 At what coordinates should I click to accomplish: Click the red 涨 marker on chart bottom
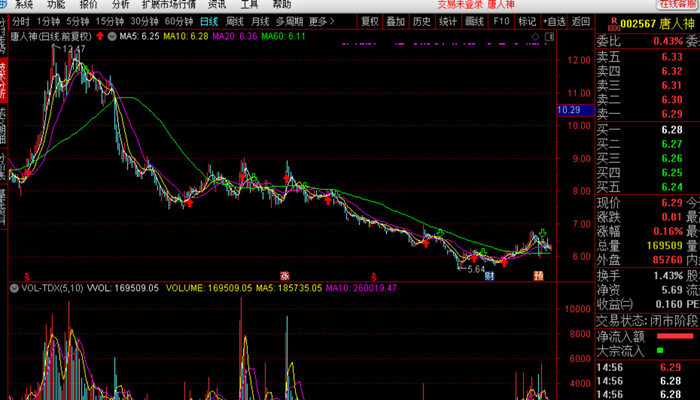(x=284, y=276)
